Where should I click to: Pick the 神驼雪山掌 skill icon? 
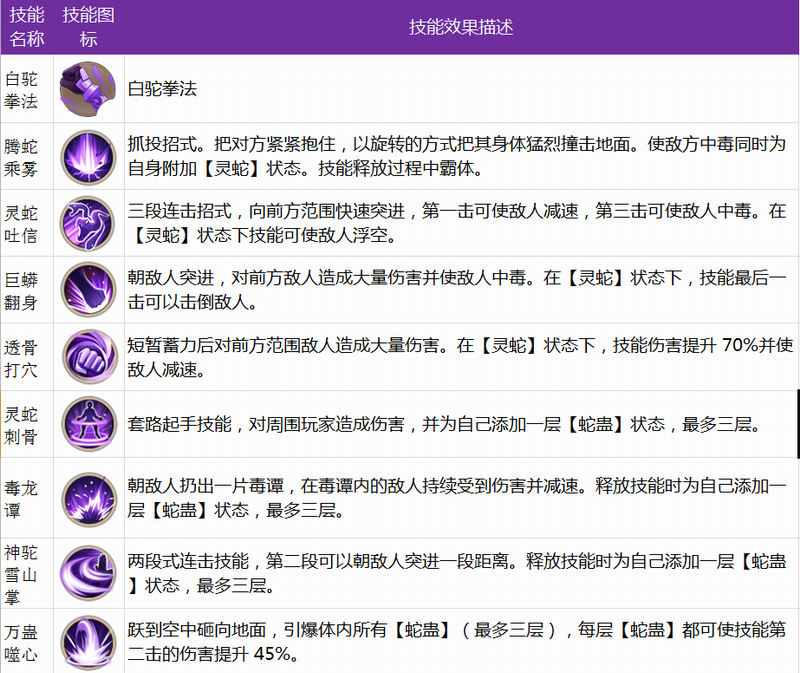click(x=88, y=573)
